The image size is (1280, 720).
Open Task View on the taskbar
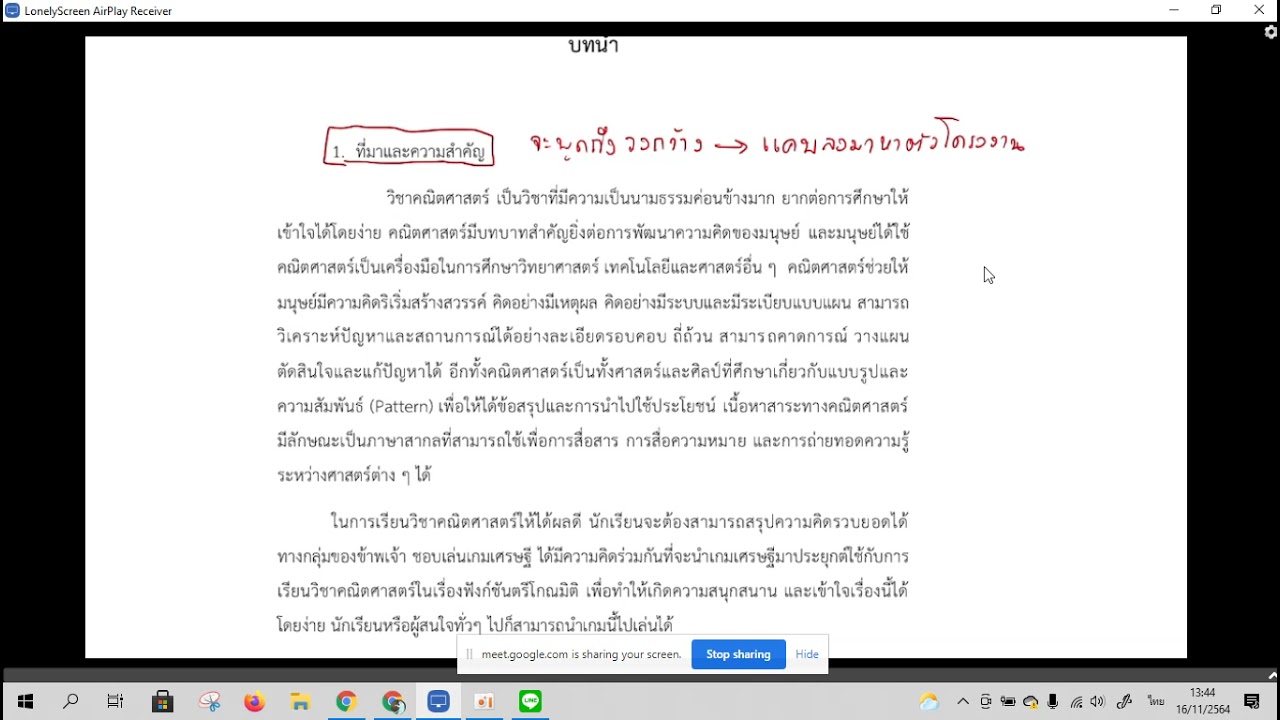click(116, 702)
